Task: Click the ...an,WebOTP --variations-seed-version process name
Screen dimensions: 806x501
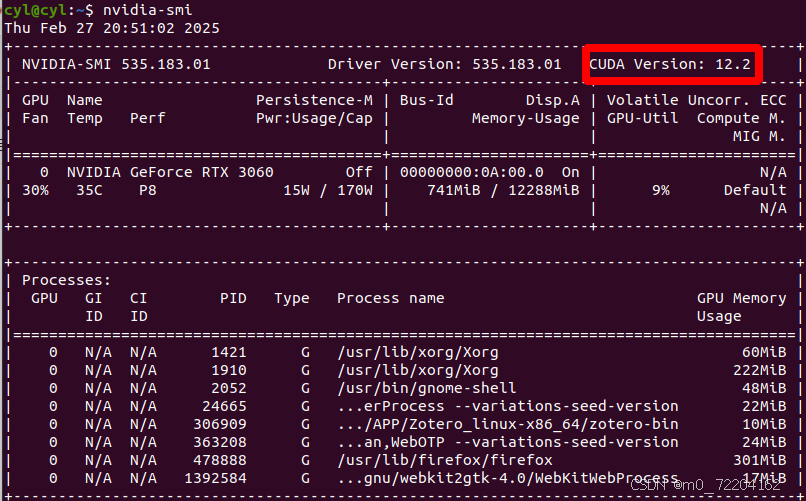Action: click(508, 442)
